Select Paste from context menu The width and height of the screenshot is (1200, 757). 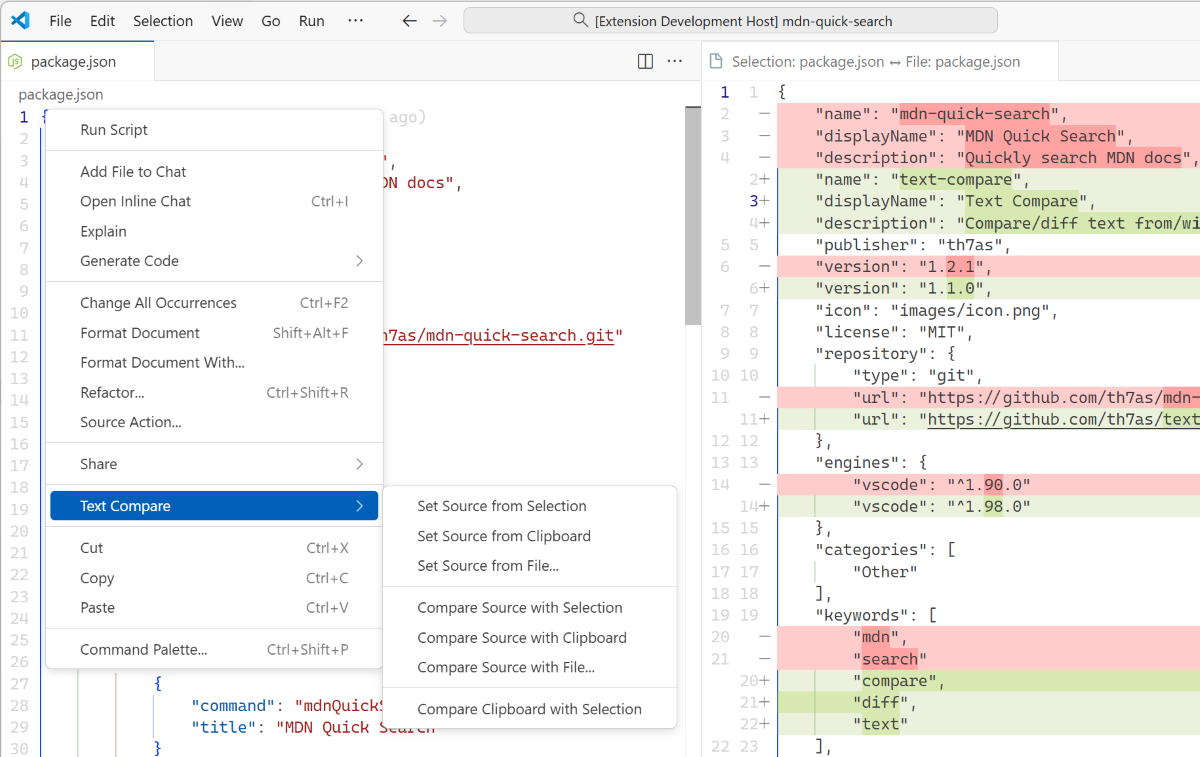[x=214, y=608]
